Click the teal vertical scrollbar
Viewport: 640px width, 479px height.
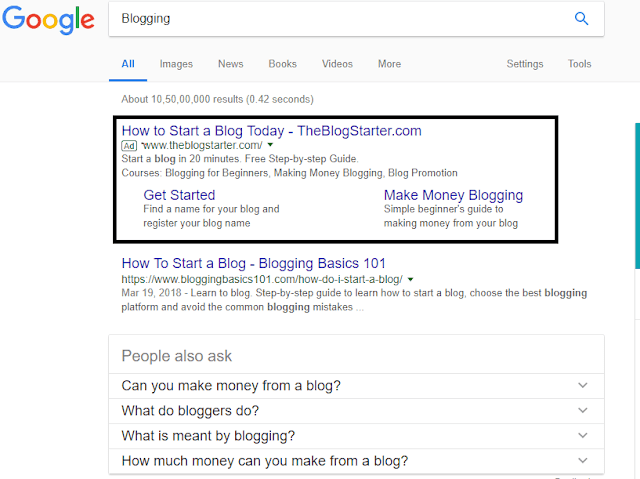click(638, 196)
